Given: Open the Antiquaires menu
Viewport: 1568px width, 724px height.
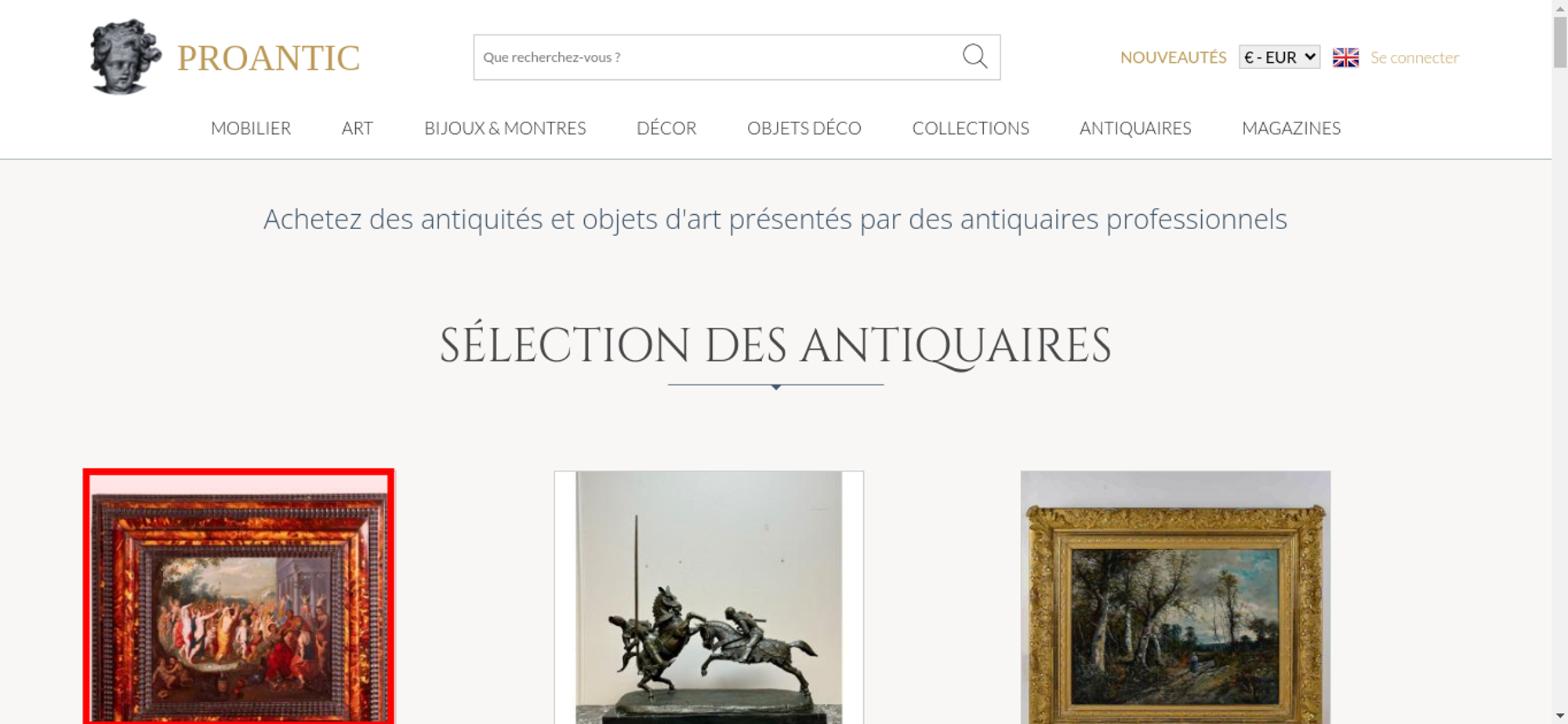Looking at the screenshot, I should [x=1135, y=128].
